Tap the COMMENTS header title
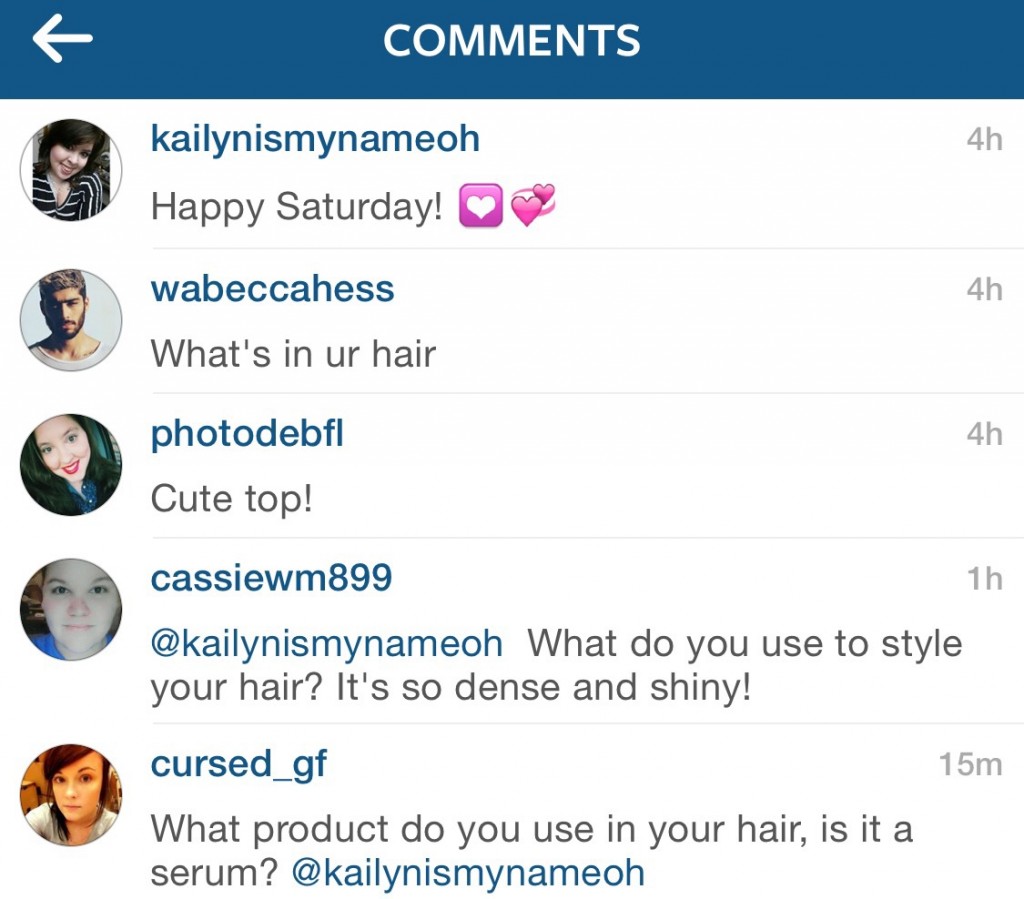 [512, 40]
